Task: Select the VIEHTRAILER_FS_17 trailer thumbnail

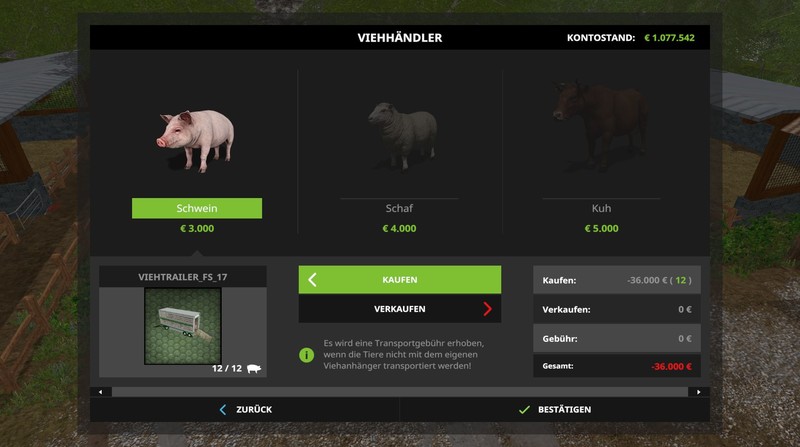Action: (x=183, y=326)
